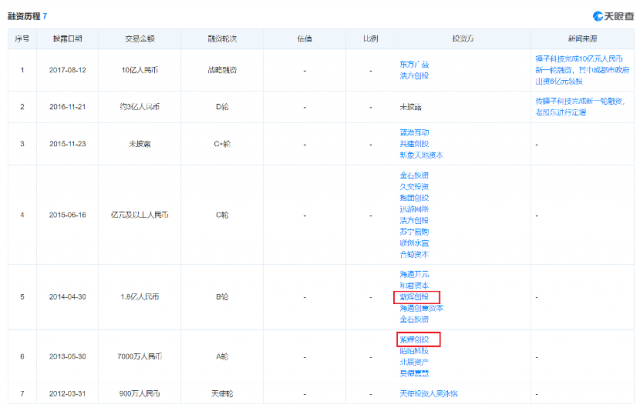Click investor 联创永宣

click(414, 243)
